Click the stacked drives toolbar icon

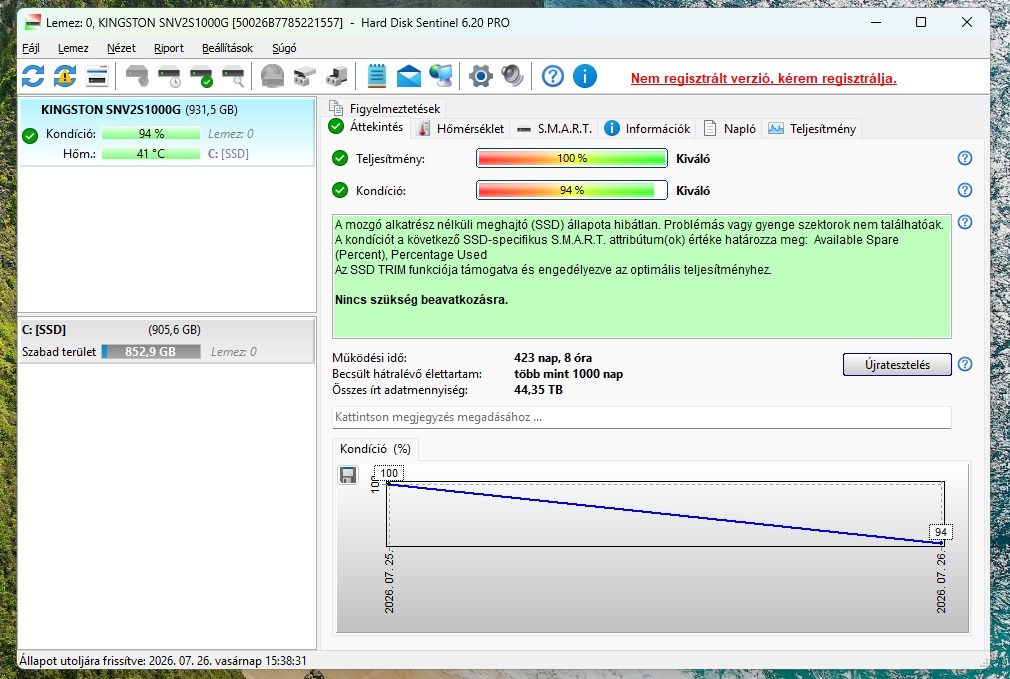click(x=305, y=76)
